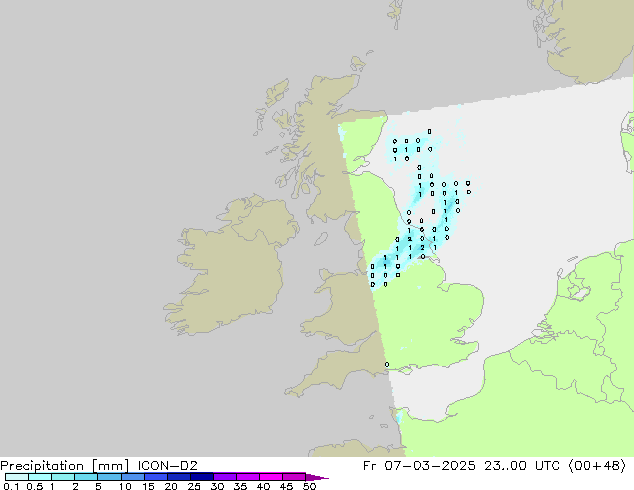Image resolution: width=634 pixels, height=490 pixels.
Task: Click the legend tick label '10'
Action: pyautogui.click(x=125, y=486)
